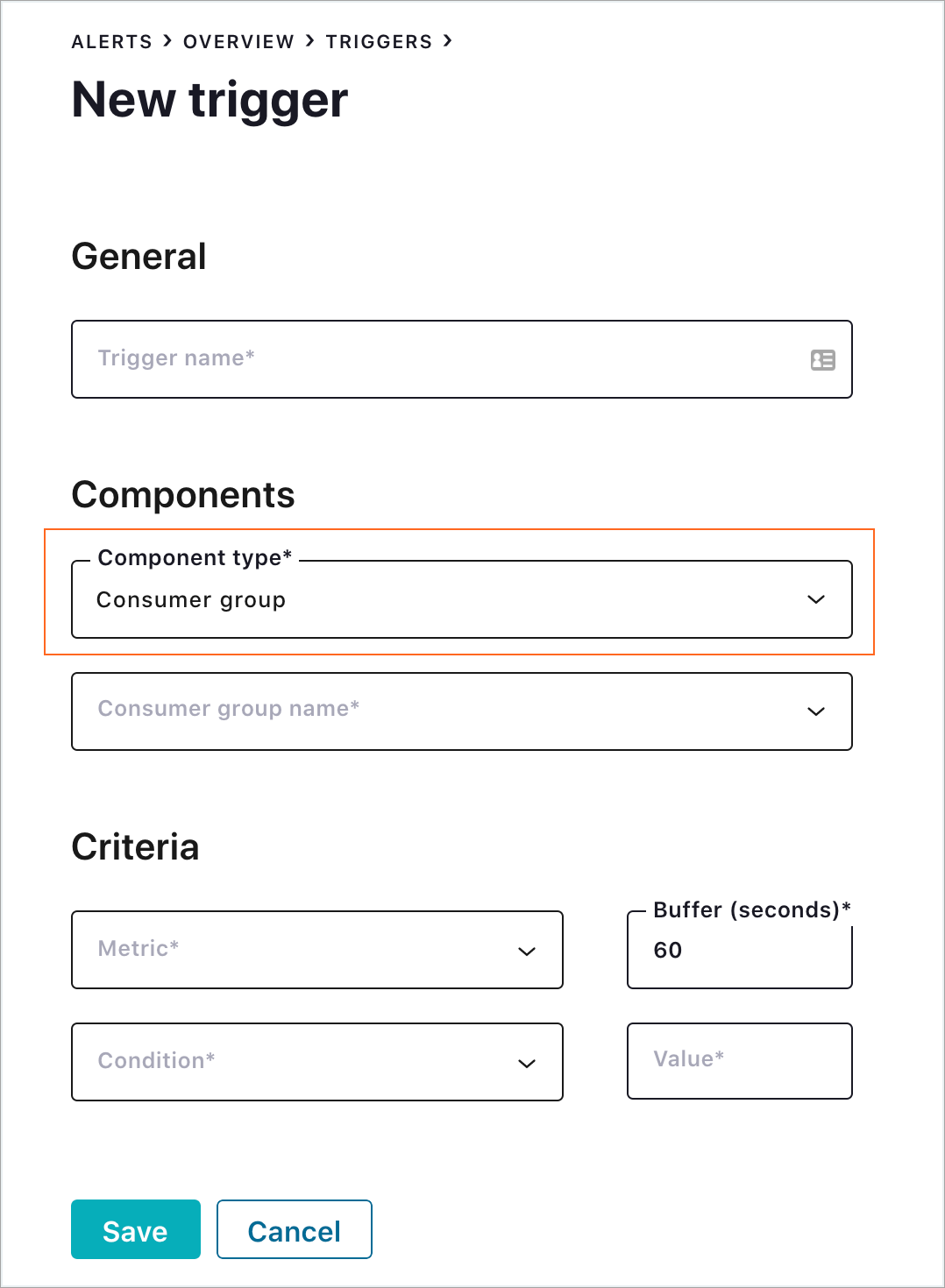Click the Component type down-arrow icon
Screen dimensions: 945x1288
pyautogui.click(x=815, y=600)
